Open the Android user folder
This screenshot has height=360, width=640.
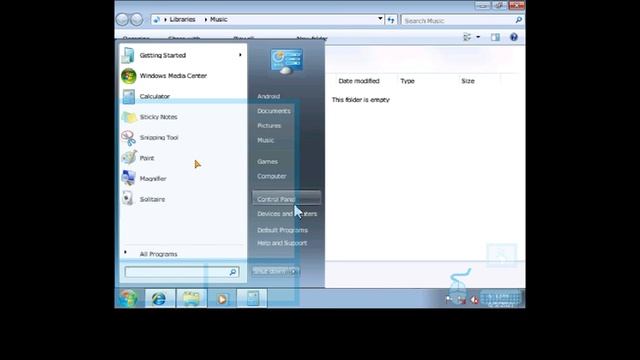269,96
